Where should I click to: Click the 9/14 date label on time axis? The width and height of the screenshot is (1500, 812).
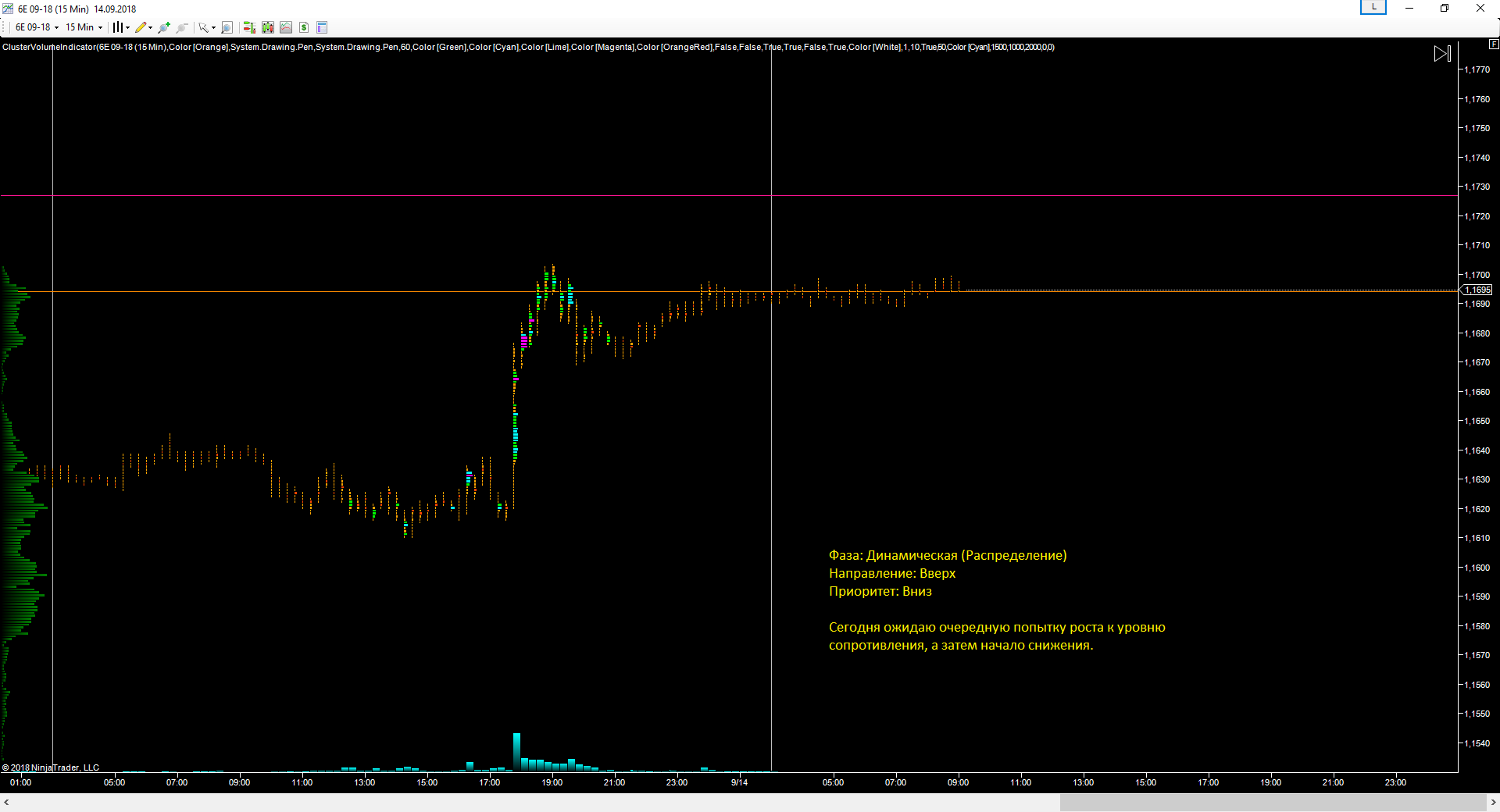[x=739, y=782]
